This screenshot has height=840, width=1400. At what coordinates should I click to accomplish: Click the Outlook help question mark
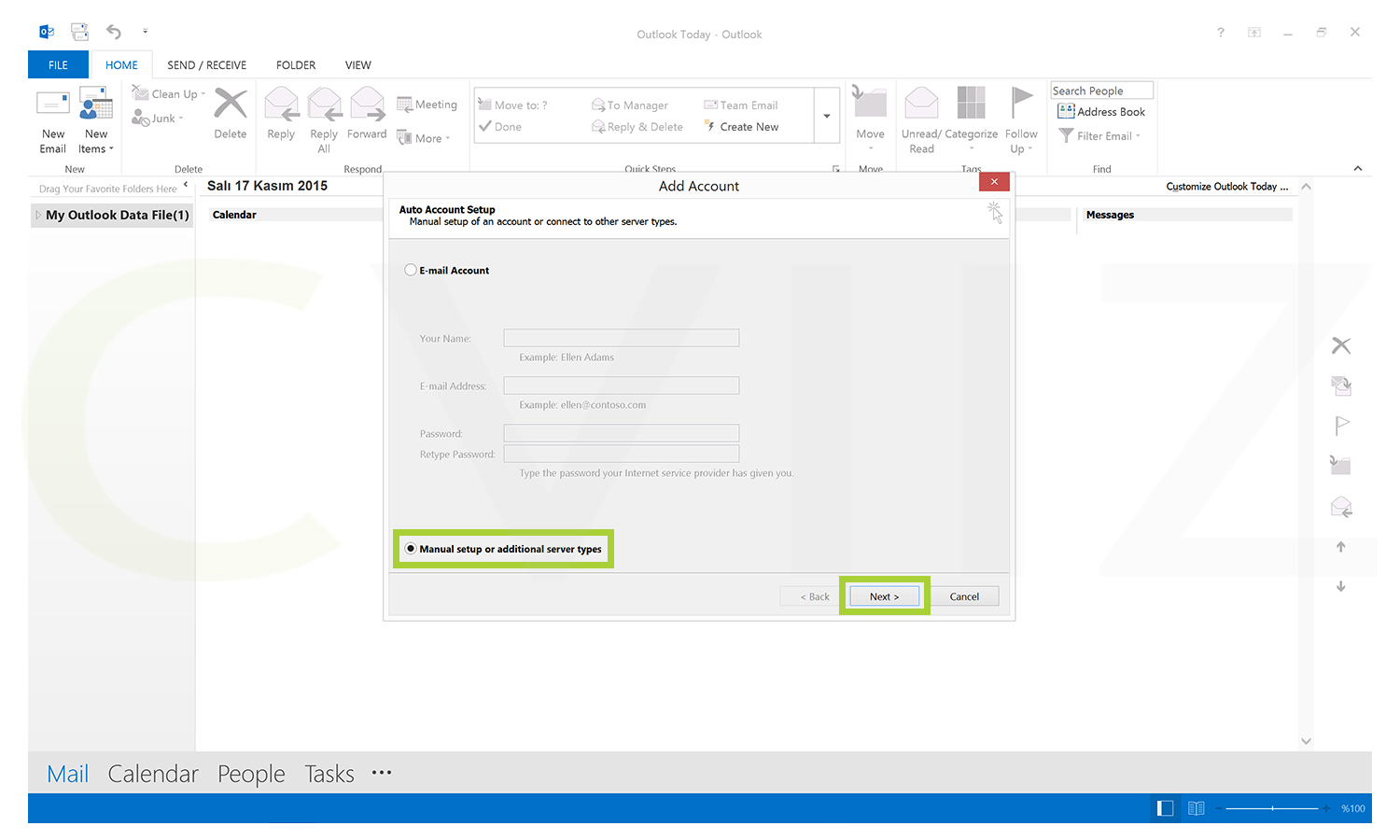click(x=1220, y=33)
